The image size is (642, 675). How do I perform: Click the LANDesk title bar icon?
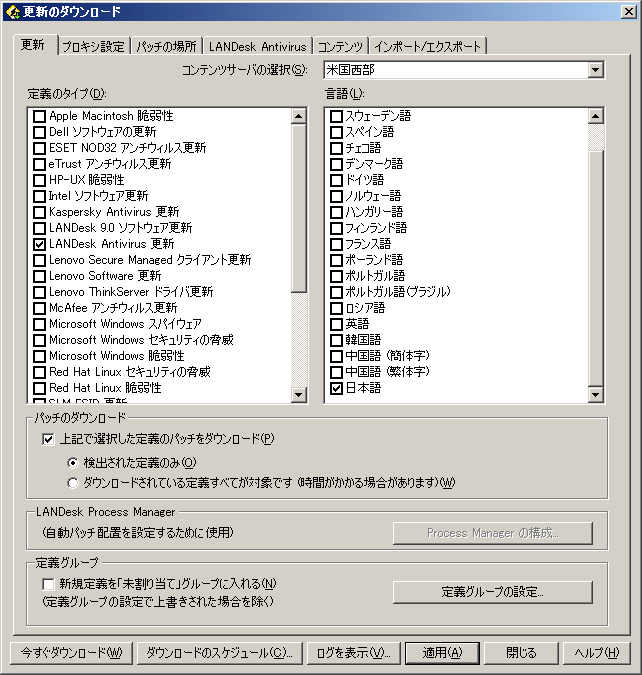coord(13,12)
